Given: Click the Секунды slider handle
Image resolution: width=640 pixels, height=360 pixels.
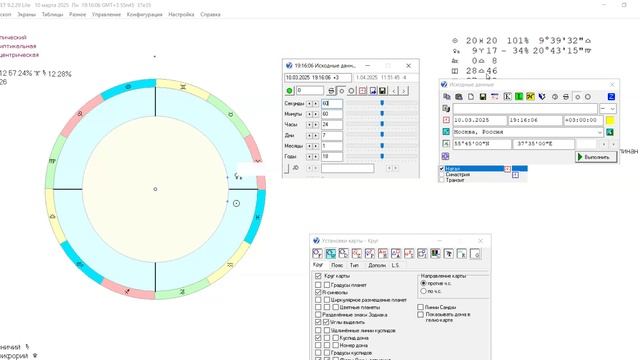Looking at the screenshot, I should coord(382,103).
